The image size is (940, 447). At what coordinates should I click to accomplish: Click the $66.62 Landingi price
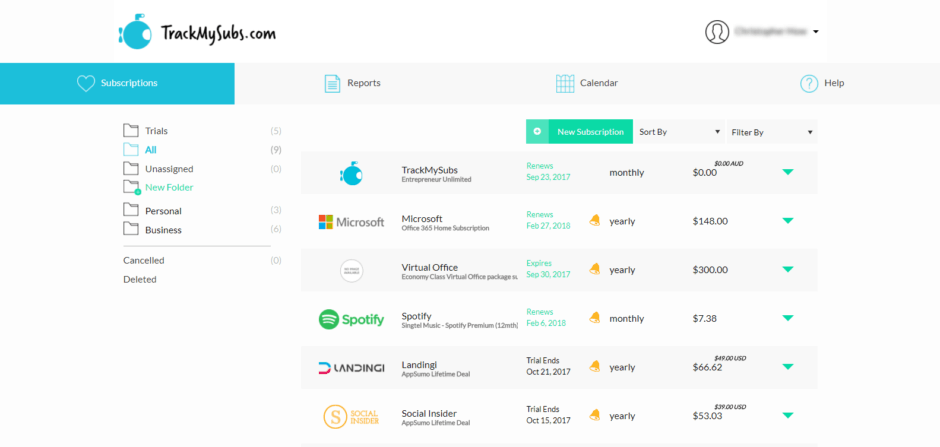[x=707, y=367]
